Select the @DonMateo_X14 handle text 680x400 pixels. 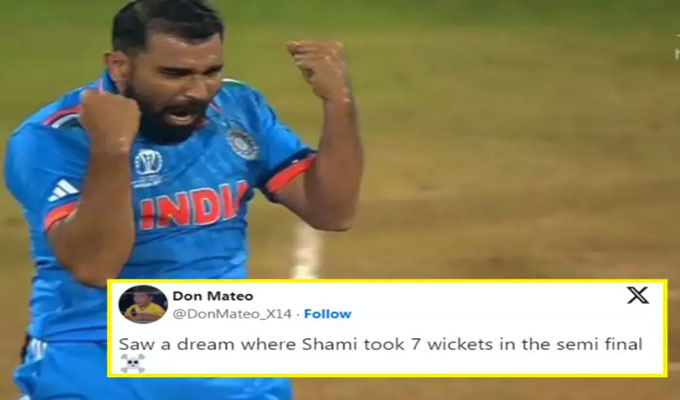[x=232, y=314]
